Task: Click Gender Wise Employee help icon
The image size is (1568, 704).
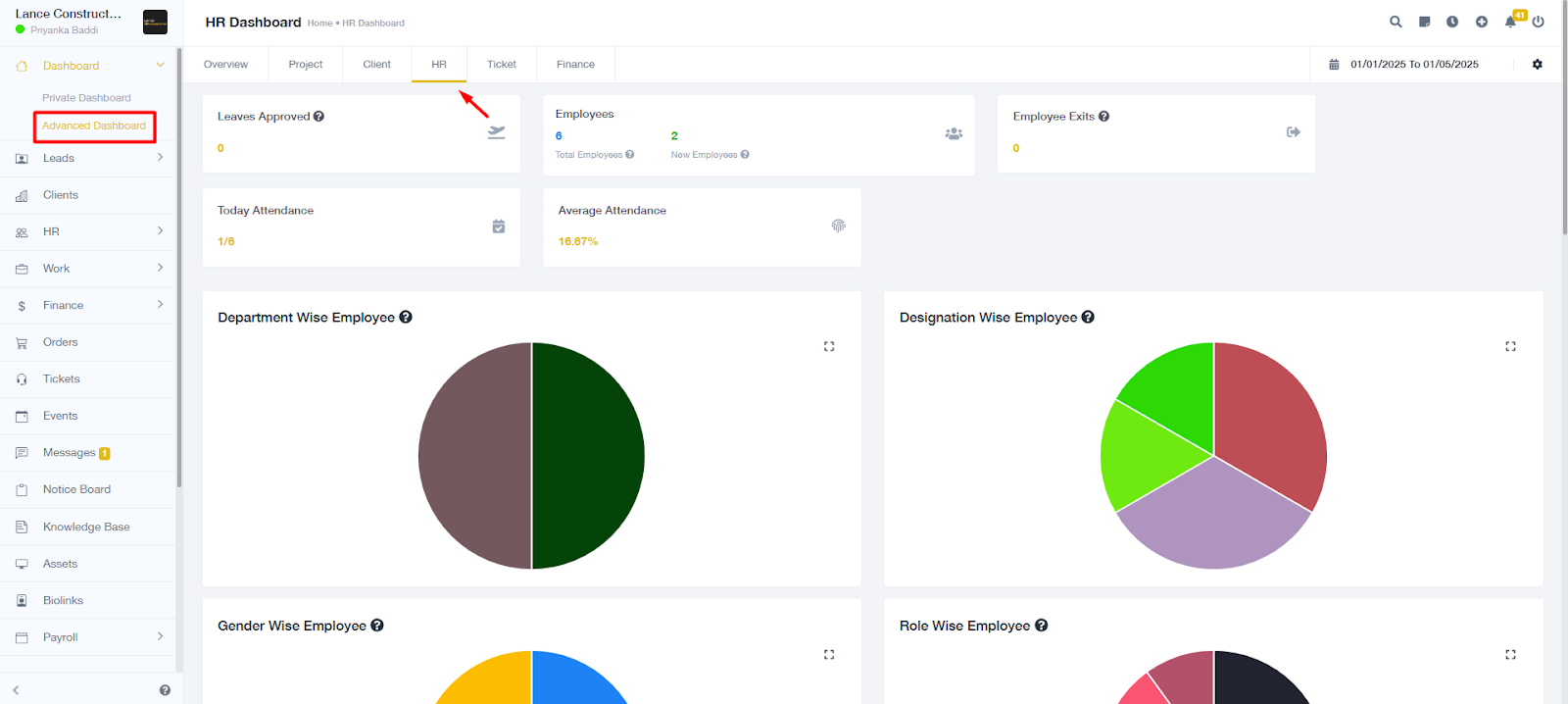Action: [x=377, y=626]
